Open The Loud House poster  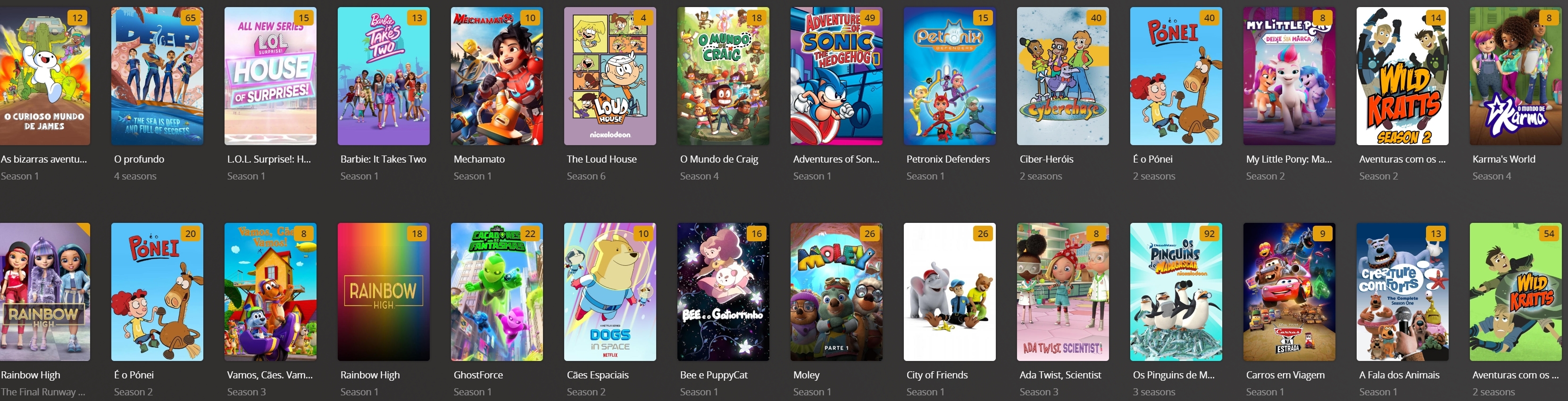[610, 76]
